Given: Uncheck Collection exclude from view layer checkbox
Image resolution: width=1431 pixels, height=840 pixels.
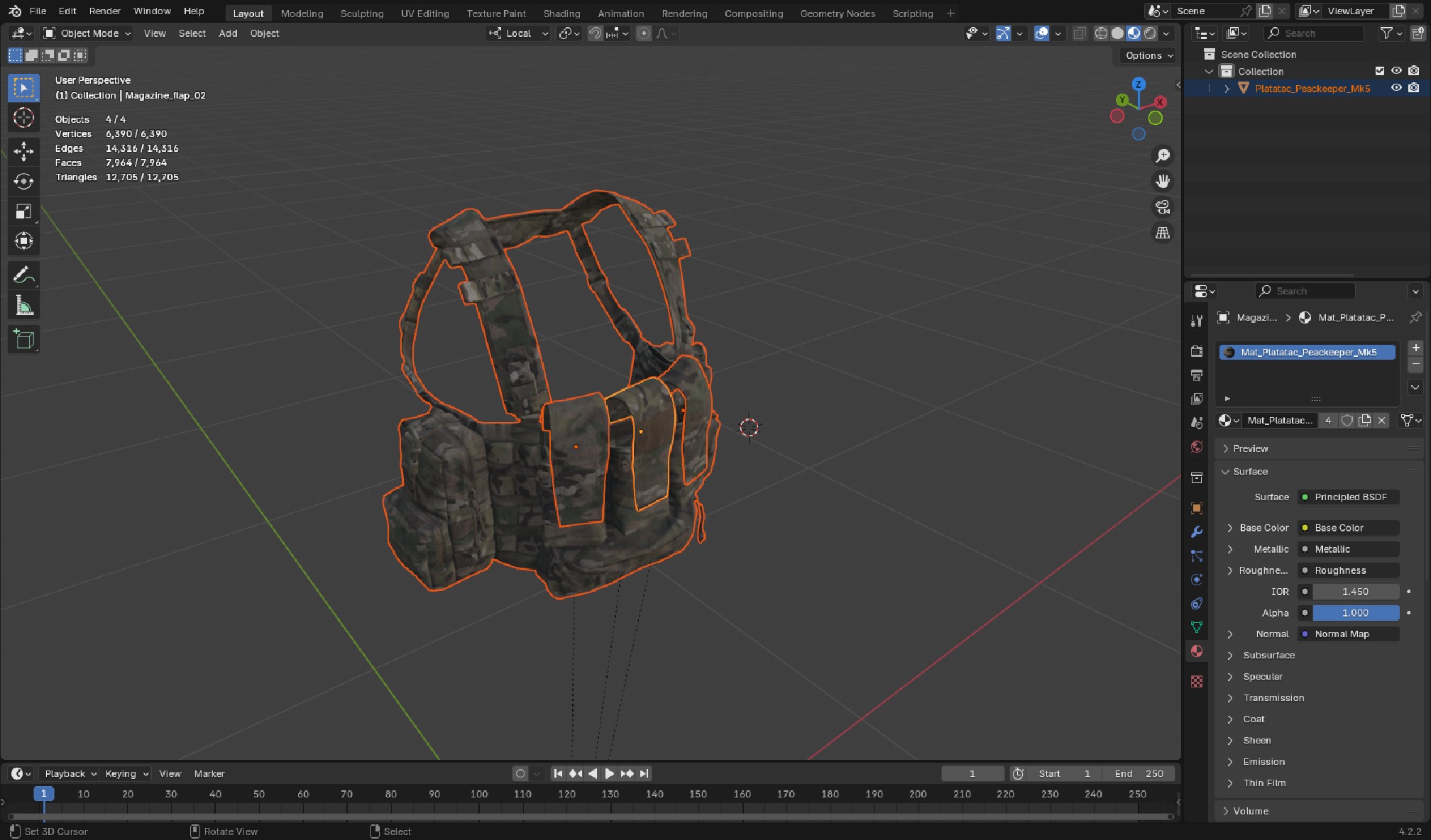Looking at the screenshot, I should [x=1379, y=71].
